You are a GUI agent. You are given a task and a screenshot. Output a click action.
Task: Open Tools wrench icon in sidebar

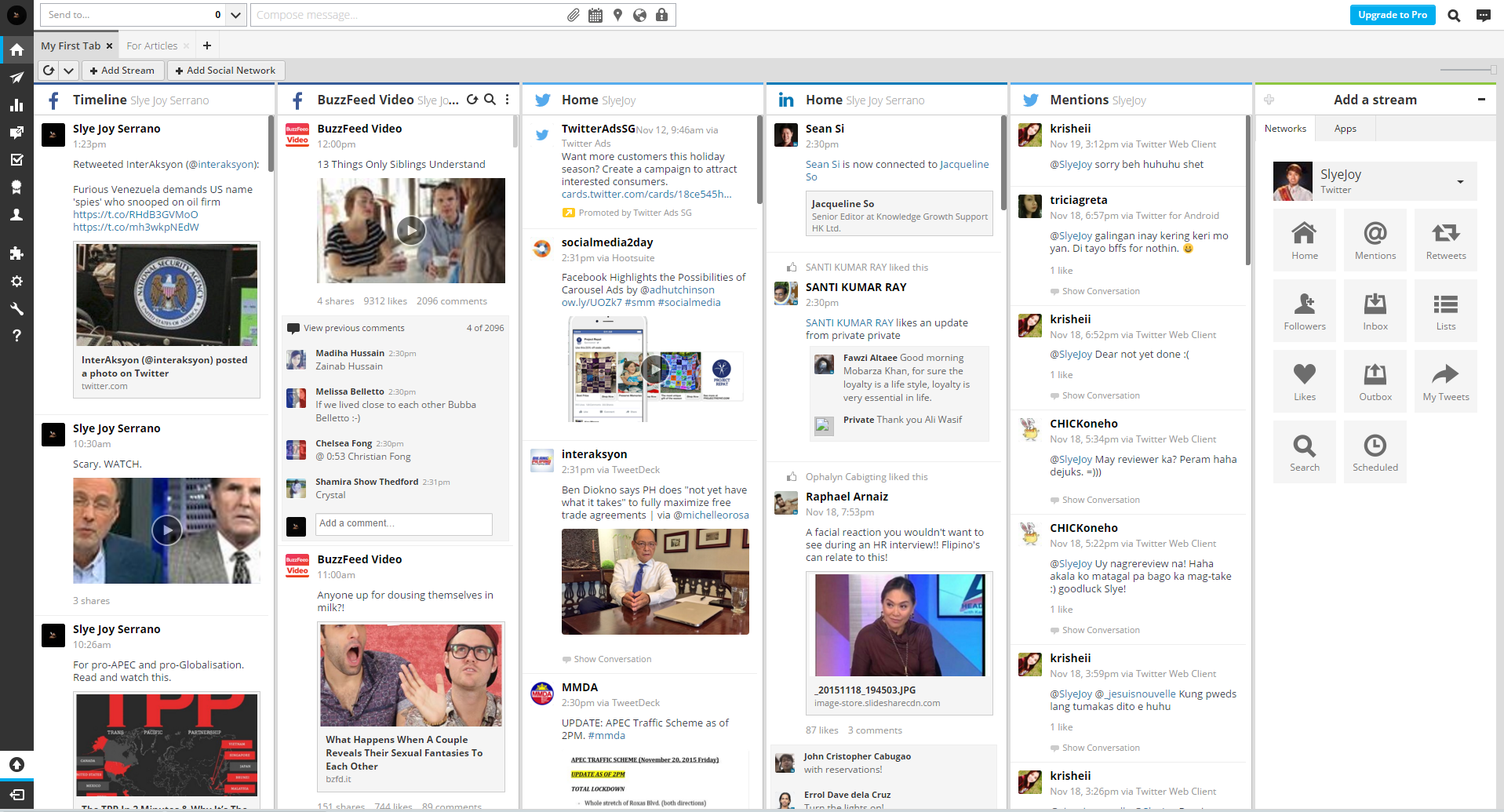tap(16, 308)
